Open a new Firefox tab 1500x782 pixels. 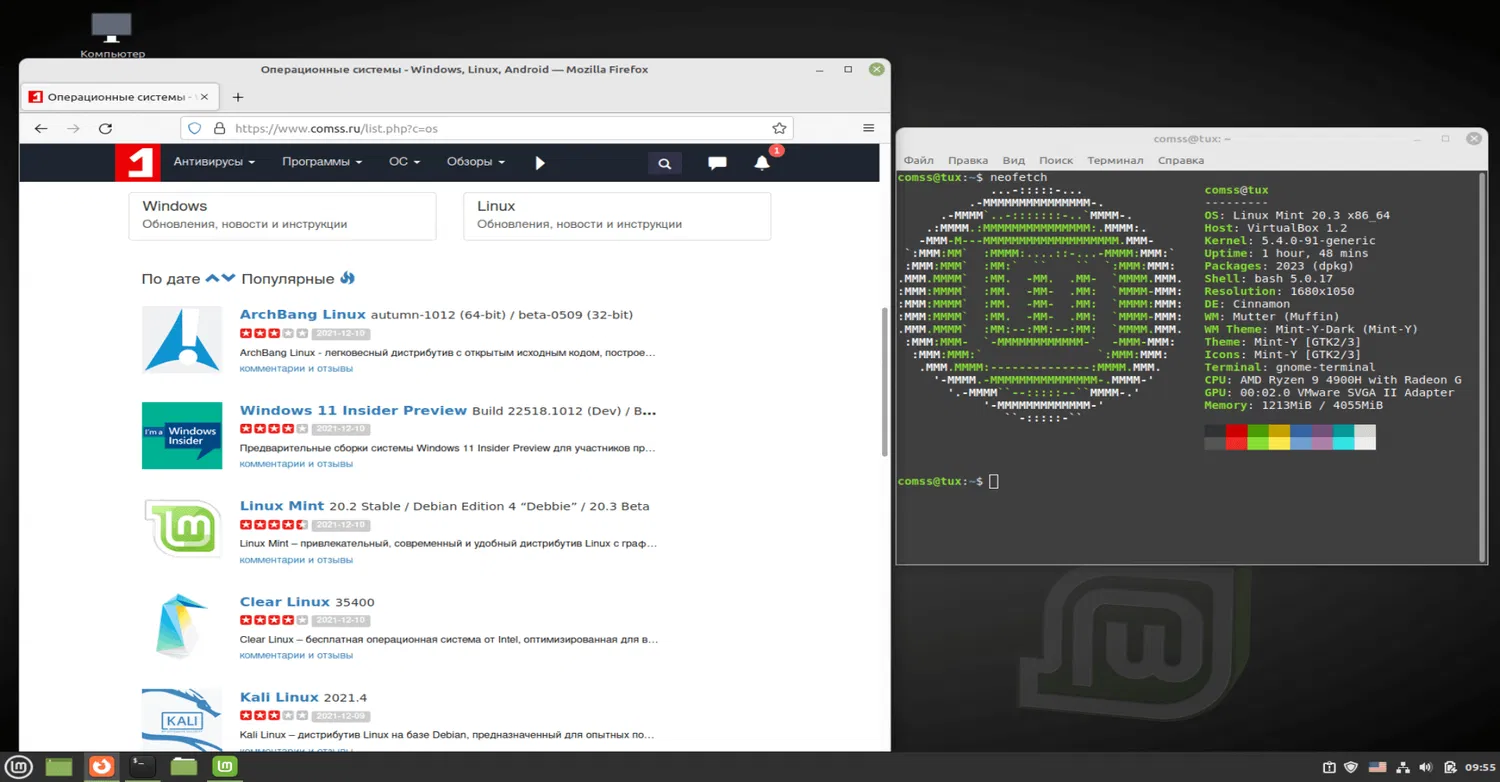click(238, 97)
